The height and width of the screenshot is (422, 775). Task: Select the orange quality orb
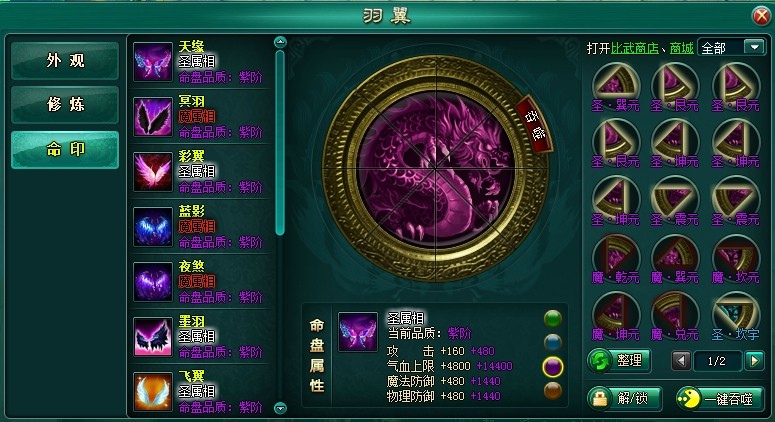(x=553, y=390)
